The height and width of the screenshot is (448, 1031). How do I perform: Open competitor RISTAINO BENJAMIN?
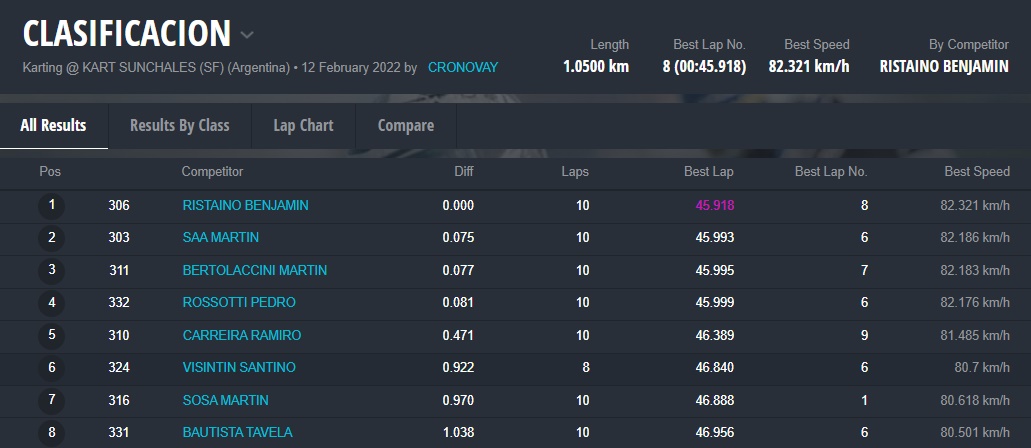click(245, 205)
